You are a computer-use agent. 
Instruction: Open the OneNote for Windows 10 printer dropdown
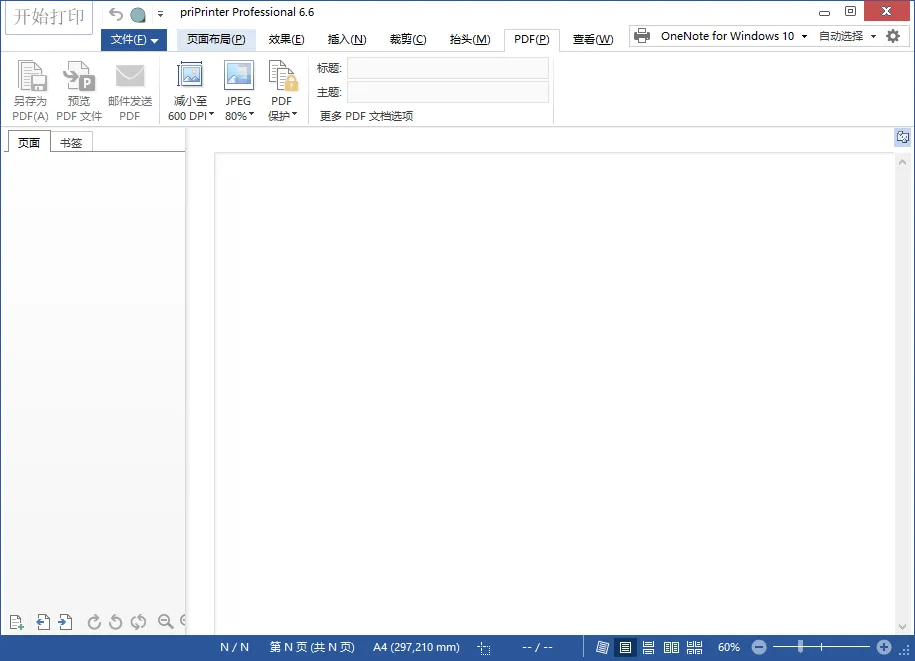pos(804,36)
